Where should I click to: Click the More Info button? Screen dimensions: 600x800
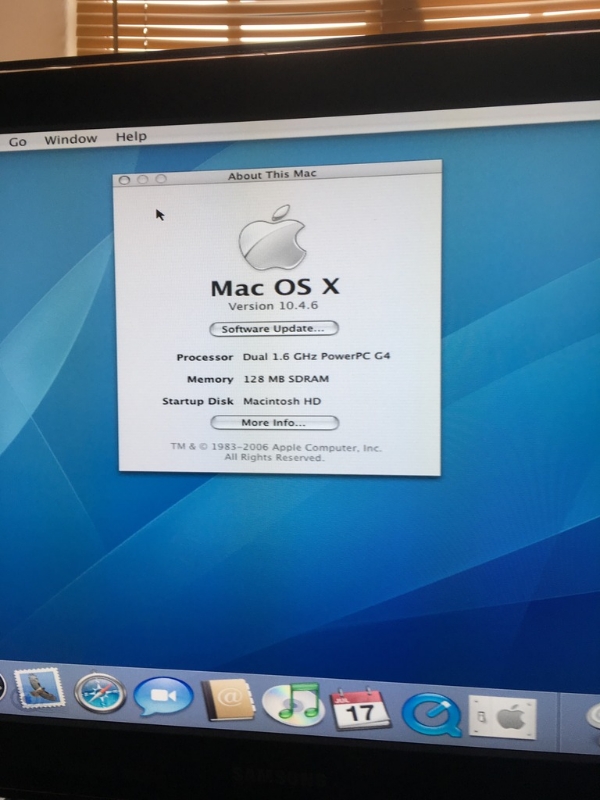[x=274, y=422]
